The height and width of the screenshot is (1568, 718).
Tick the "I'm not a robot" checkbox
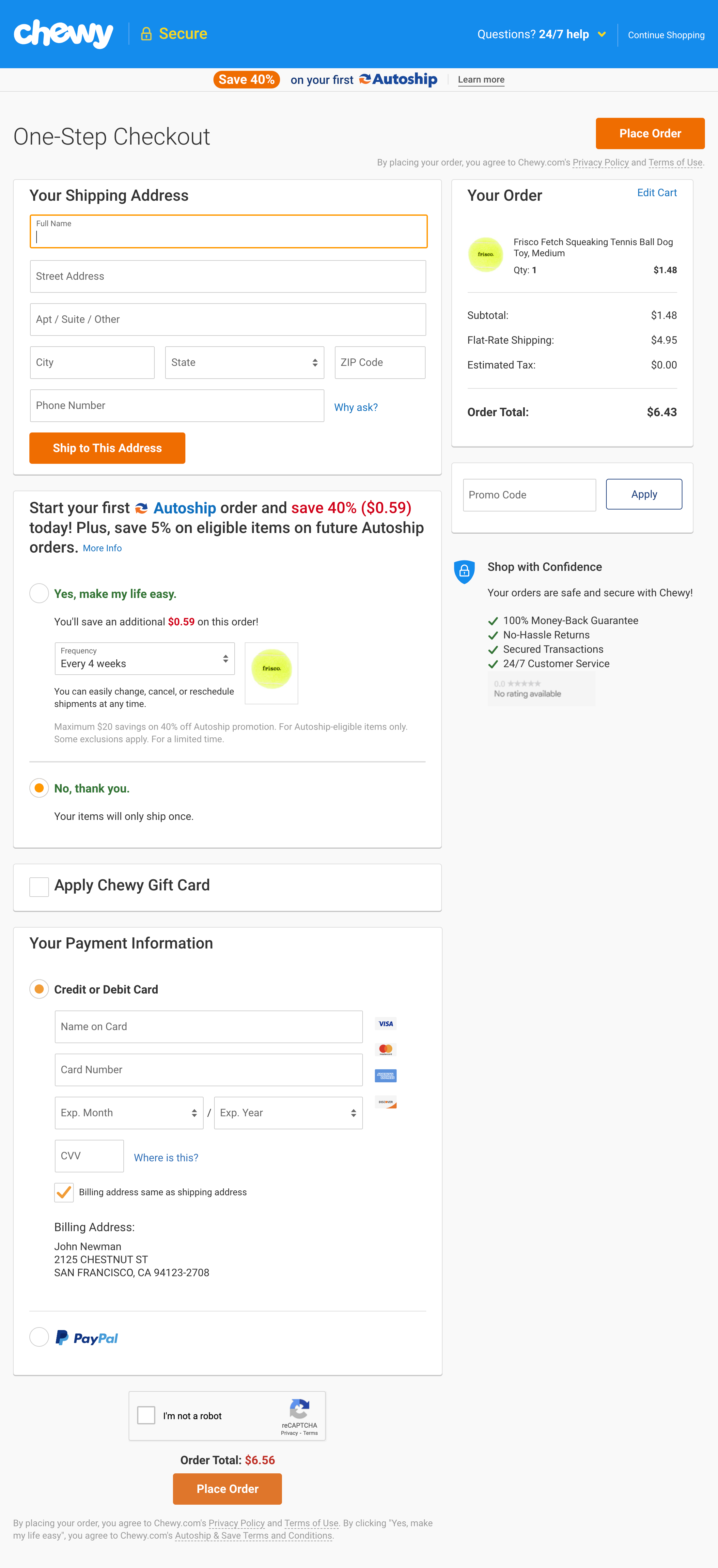click(146, 1415)
